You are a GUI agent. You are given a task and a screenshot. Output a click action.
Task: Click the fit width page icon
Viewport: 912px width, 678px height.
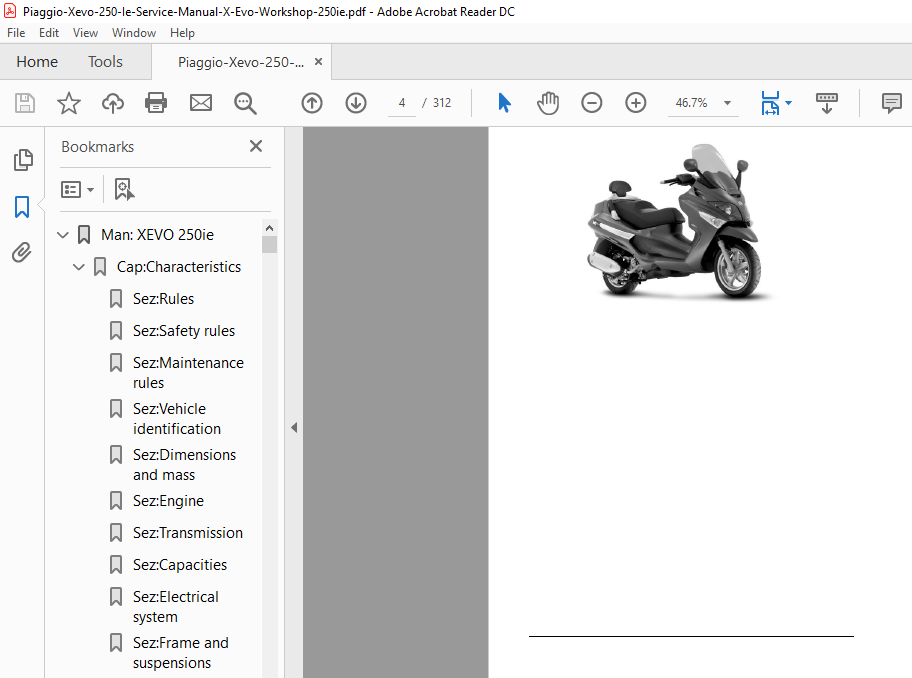coord(770,103)
